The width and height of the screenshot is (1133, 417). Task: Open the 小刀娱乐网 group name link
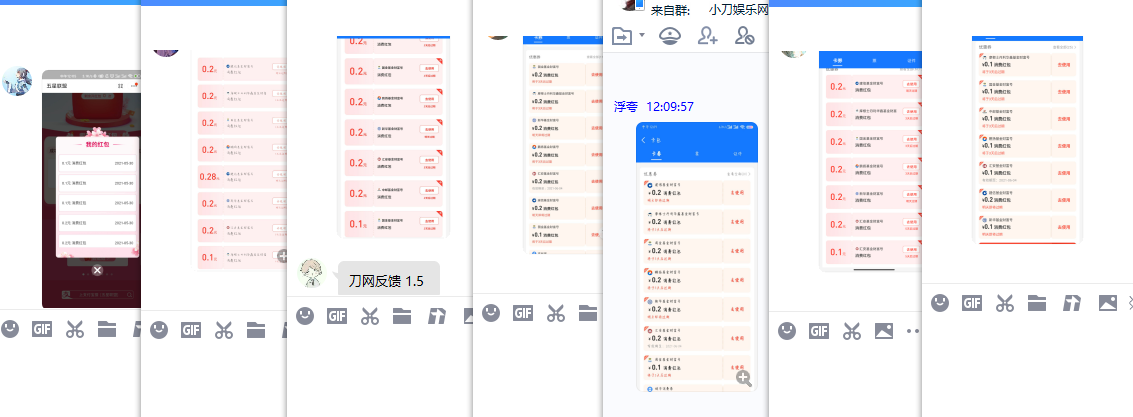point(738,10)
